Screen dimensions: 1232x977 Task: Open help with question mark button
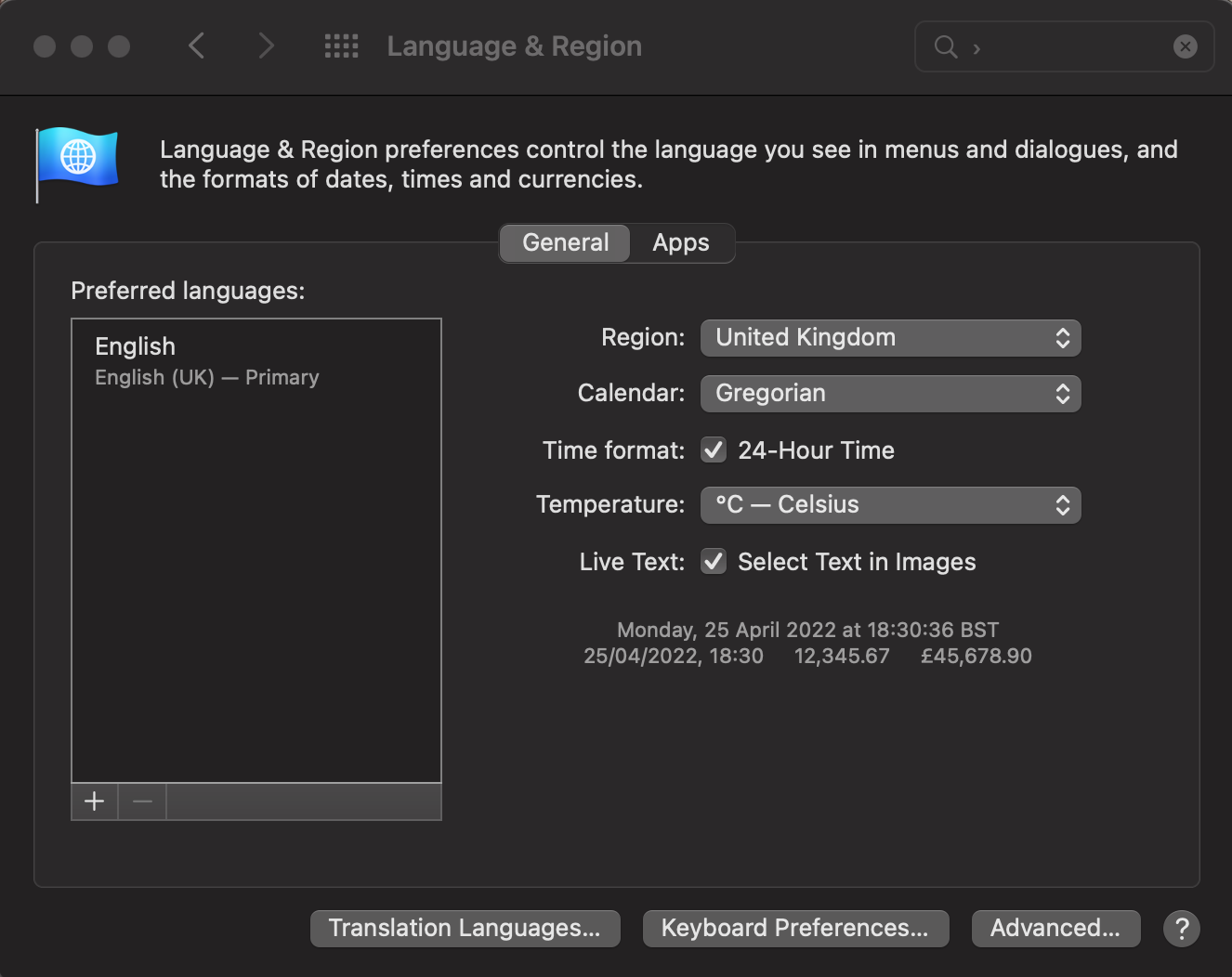coord(1182,929)
